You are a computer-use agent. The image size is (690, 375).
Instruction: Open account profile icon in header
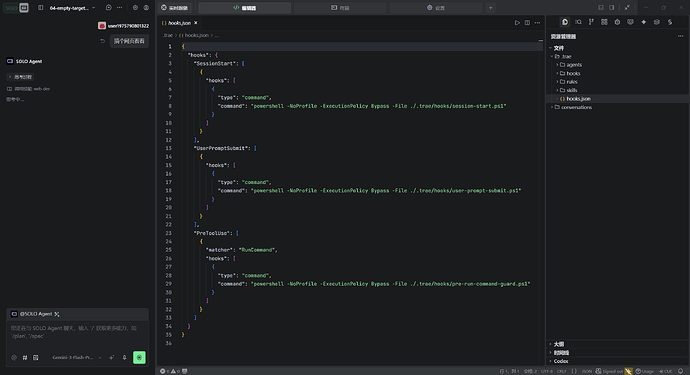pyautogui.click(x=146, y=7)
